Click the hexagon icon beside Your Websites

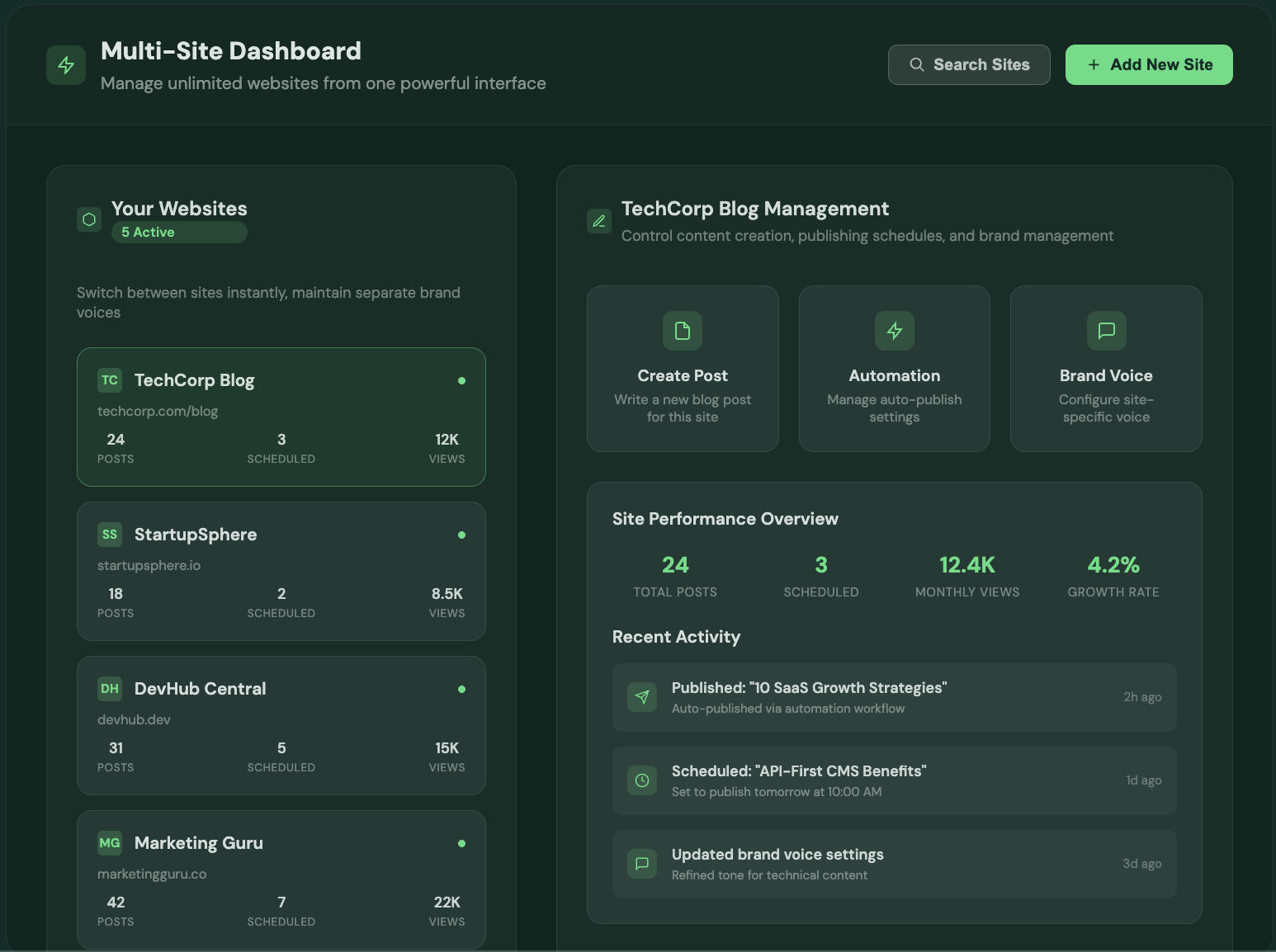tap(89, 219)
